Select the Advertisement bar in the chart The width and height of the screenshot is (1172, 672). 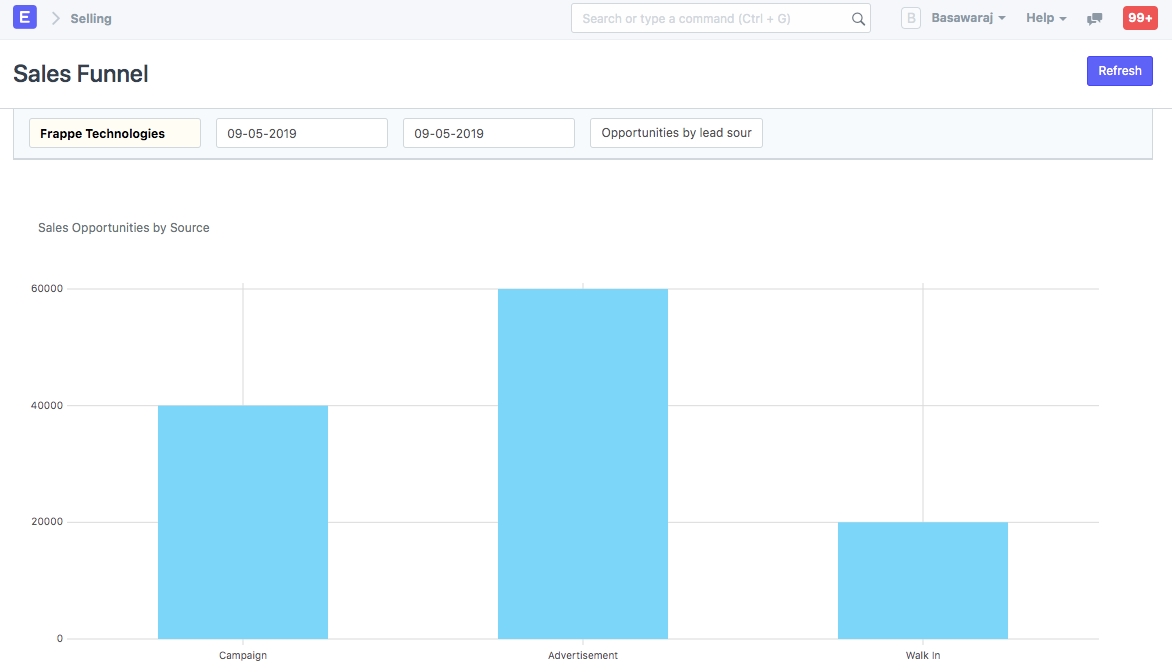[x=583, y=463]
